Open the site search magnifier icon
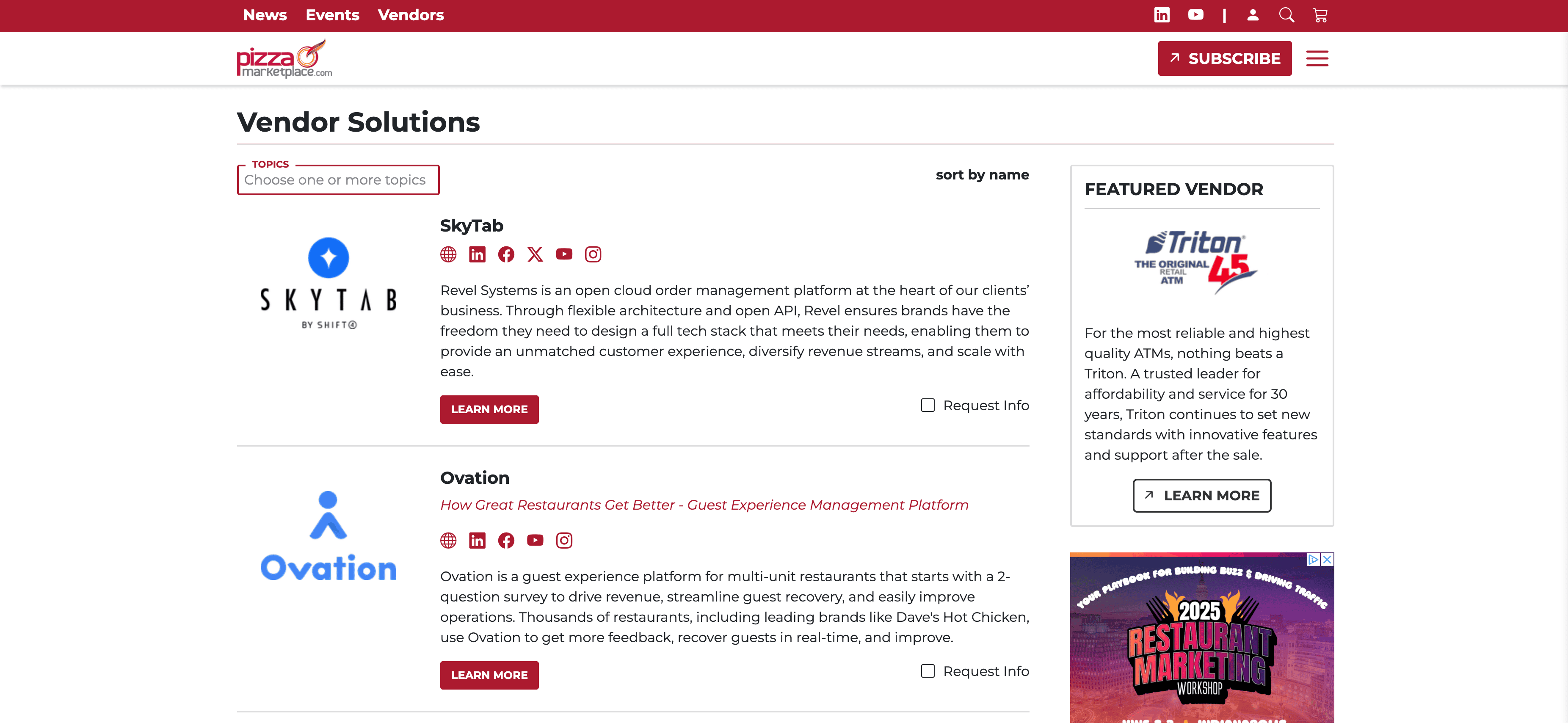Image resolution: width=1568 pixels, height=723 pixels. (x=1286, y=15)
